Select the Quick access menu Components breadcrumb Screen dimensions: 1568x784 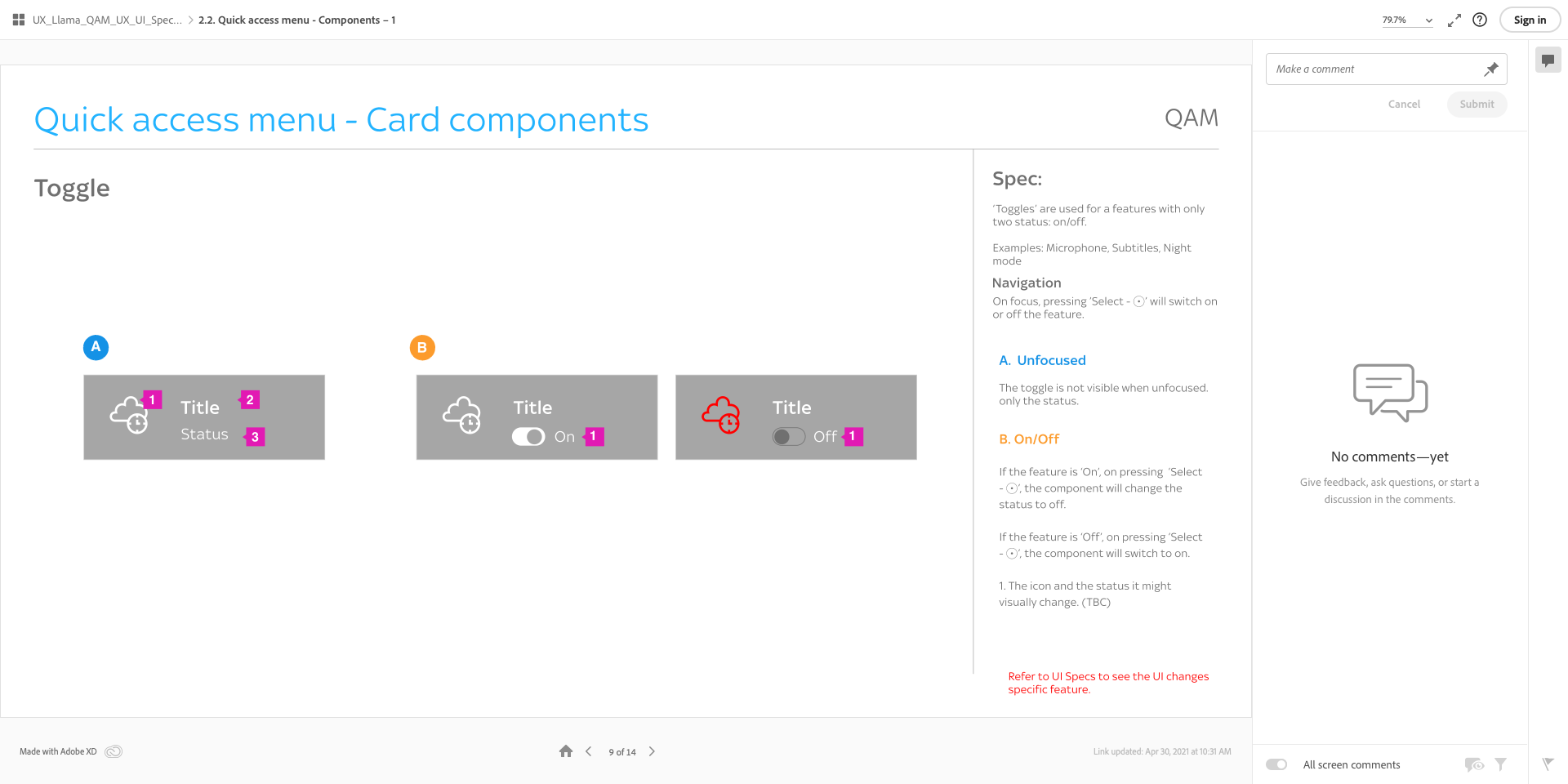coord(296,20)
